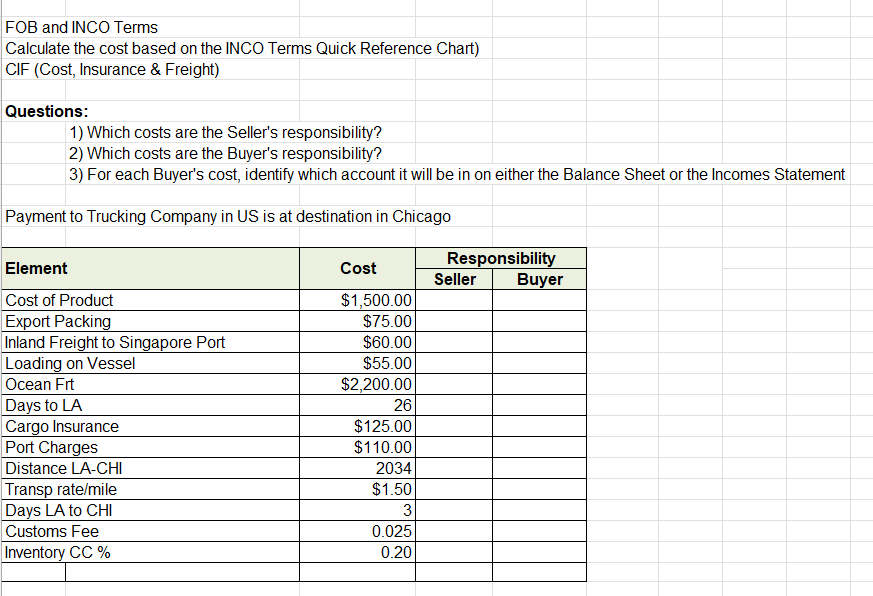
Task: Select the $1,500.00 Cost of Product cell
Action: [357, 300]
